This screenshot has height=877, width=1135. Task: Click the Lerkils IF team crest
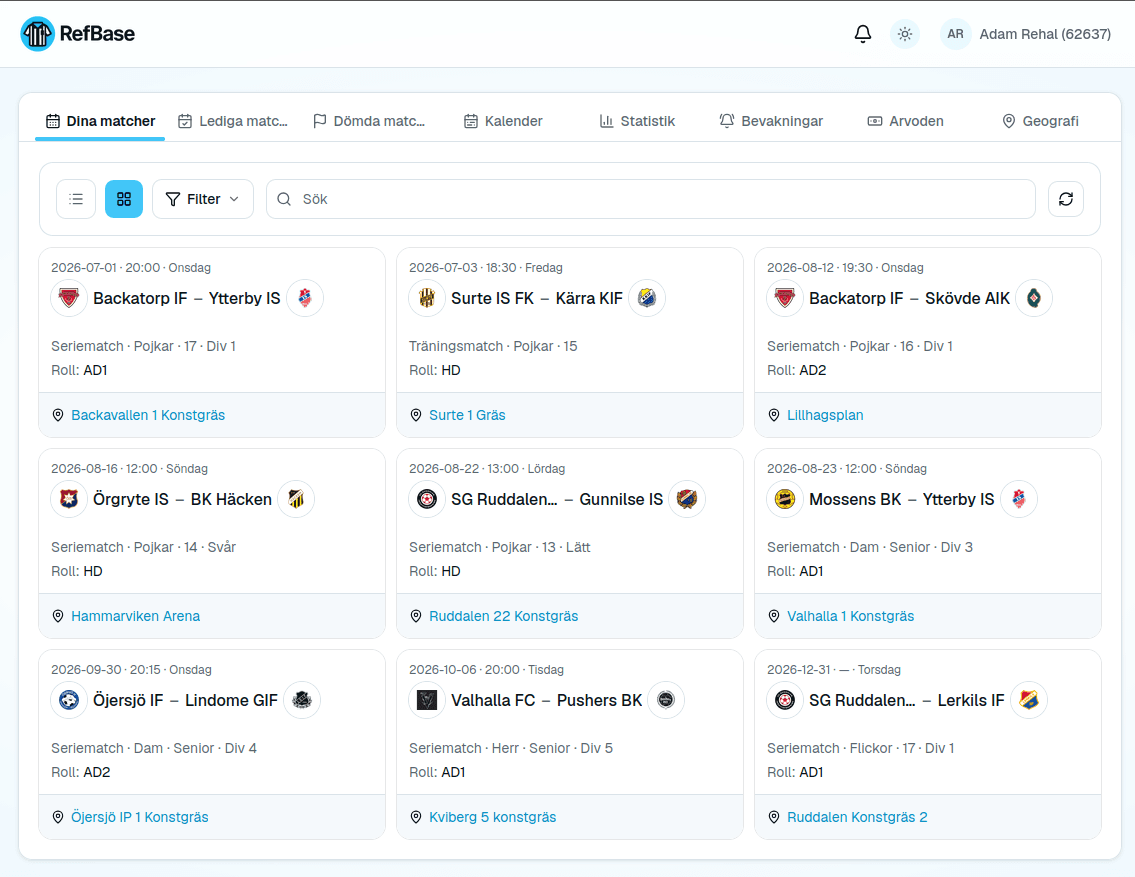pos(1029,700)
